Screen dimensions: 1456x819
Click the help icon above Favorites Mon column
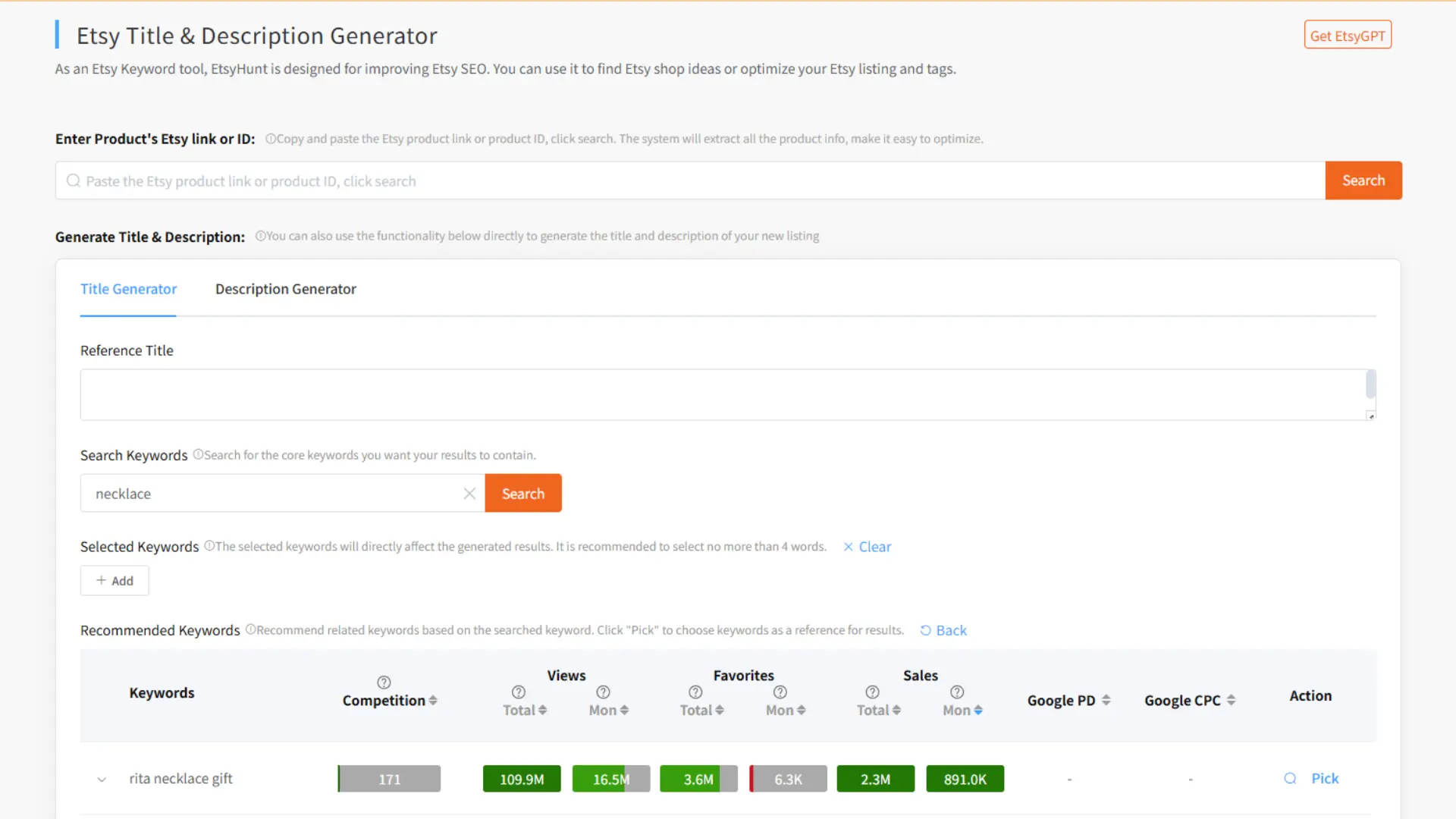pos(780,692)
